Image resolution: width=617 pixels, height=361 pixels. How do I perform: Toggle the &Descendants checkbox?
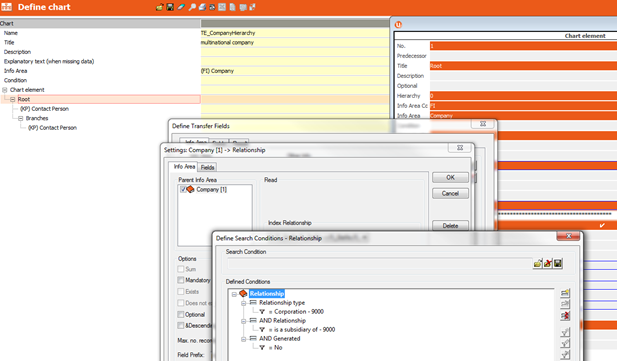click(x=181, y=326)
